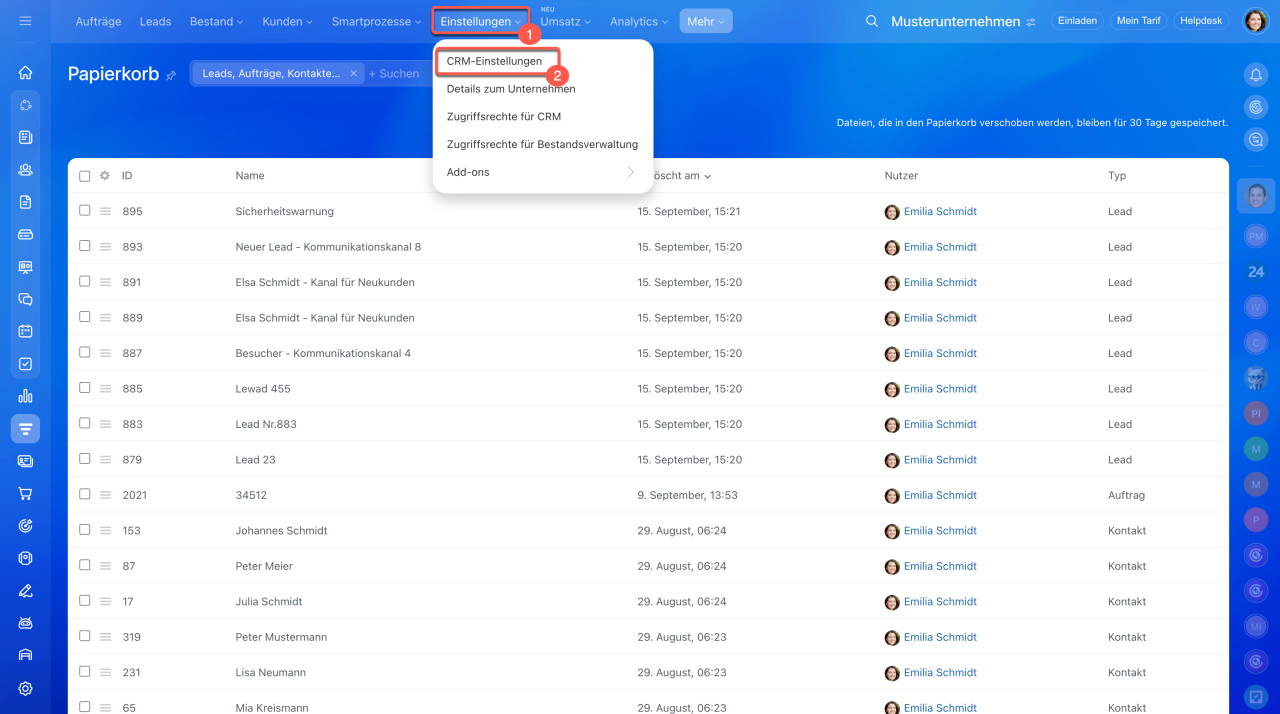Expand the Add-ons submenu arrow
Image resolution: width=1280 pixels, height=714 pixels.
pos(631,172)
